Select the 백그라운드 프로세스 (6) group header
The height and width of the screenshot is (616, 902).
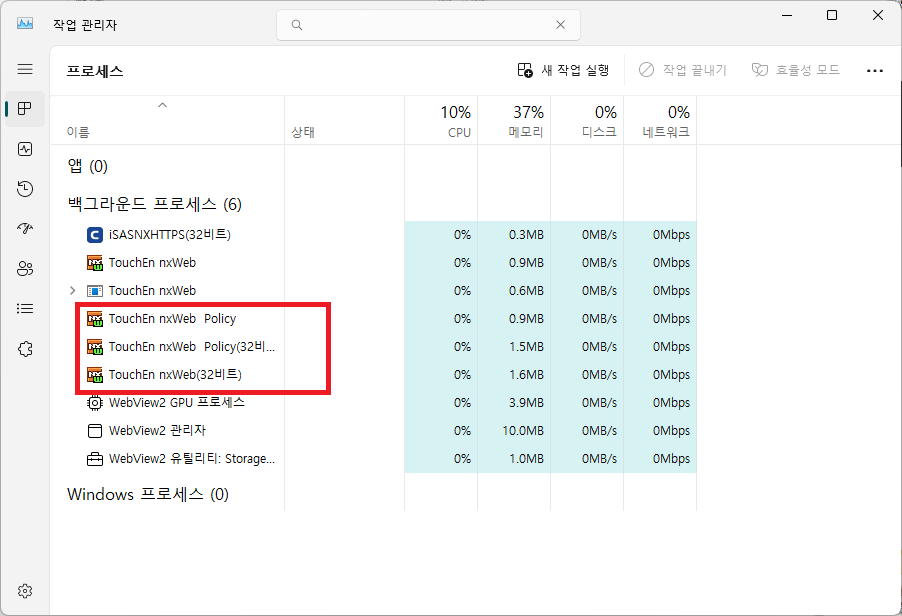(x=154, y=204)
